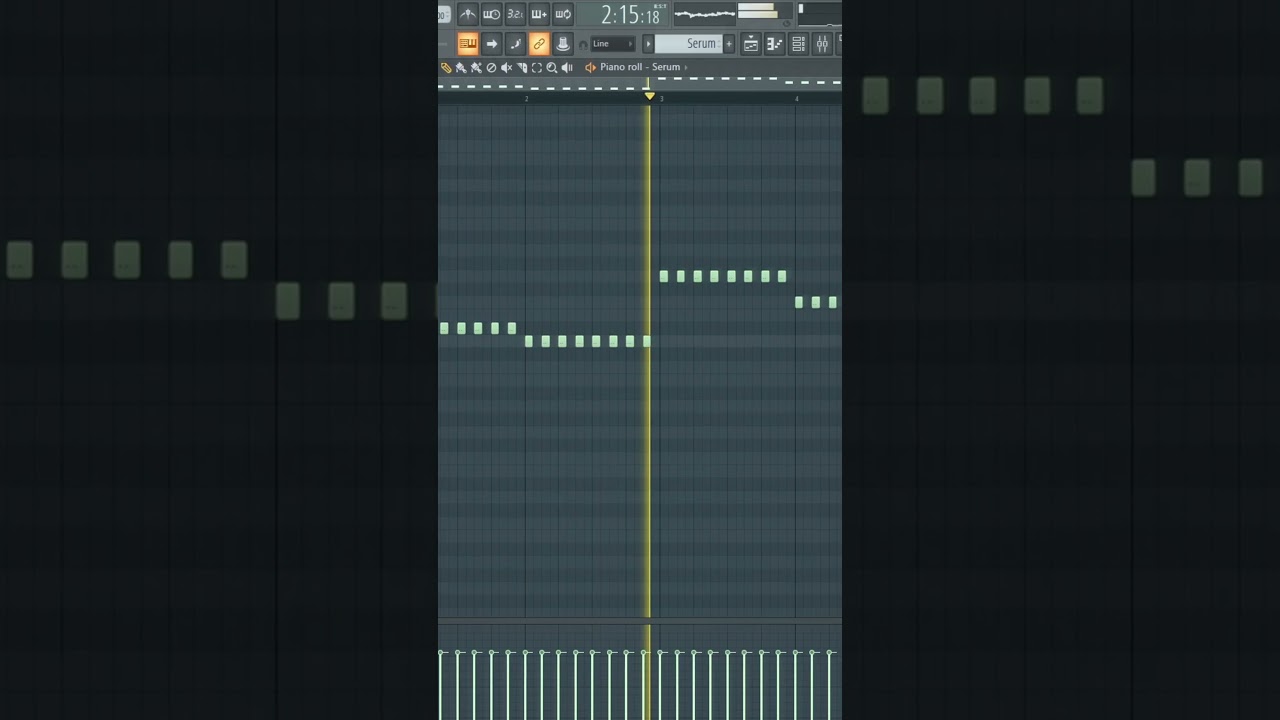Image resolution: width=1280 pixels, height=720 pixels.
Task: Select the Playback scrub tool
Action: (x=567, y=67)
